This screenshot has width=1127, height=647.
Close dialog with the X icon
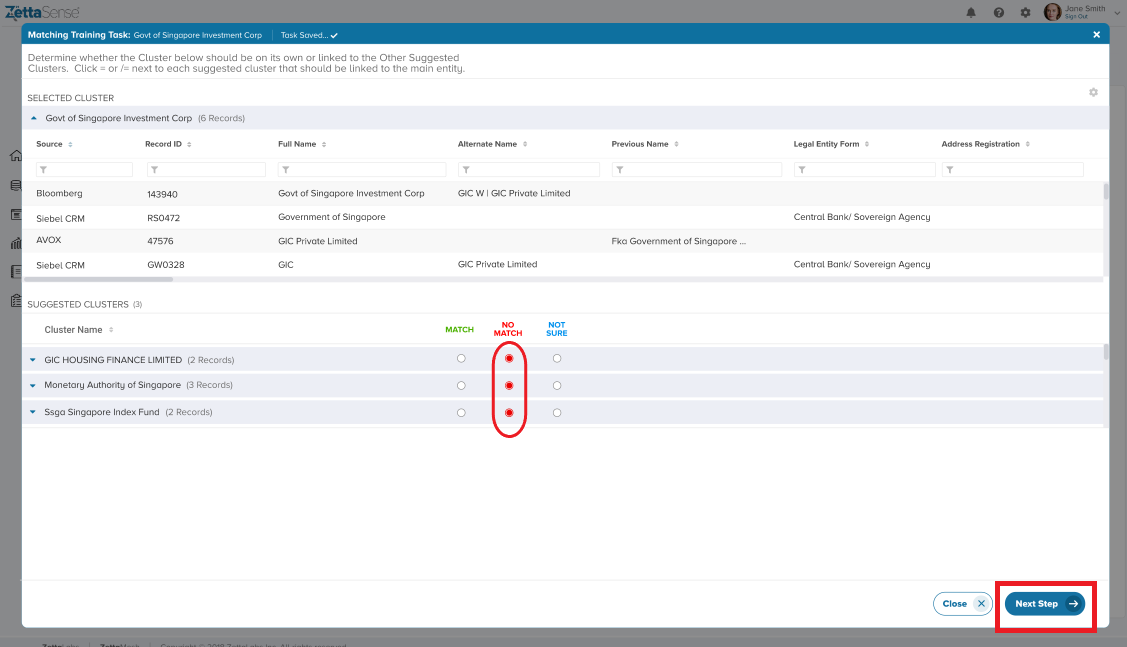[1096, 34]
